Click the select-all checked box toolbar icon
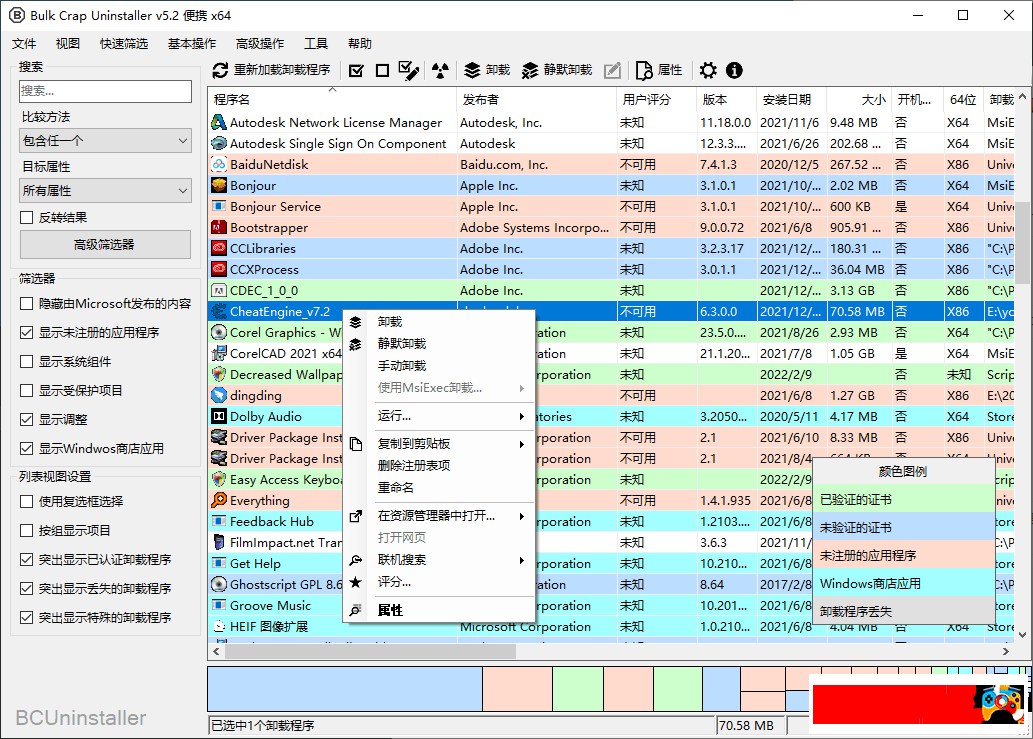This screenshot has width=1033, height=739. [x=356, y=70]
